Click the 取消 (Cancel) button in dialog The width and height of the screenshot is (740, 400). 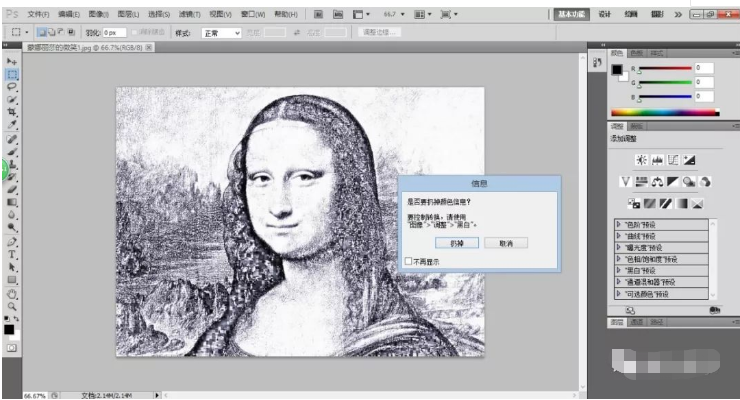[506, 243]
